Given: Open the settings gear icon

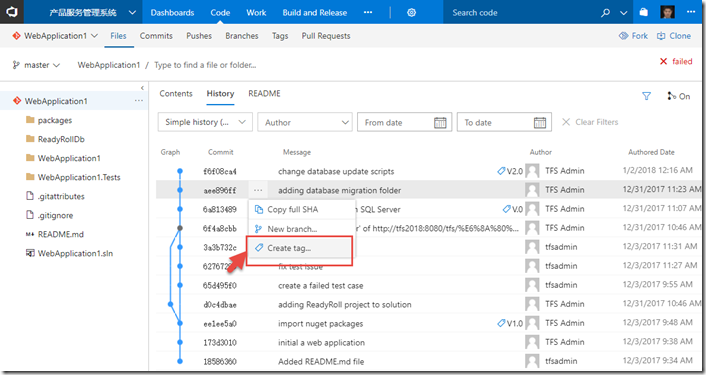Looking at the screenshot, I should point(412,13).
